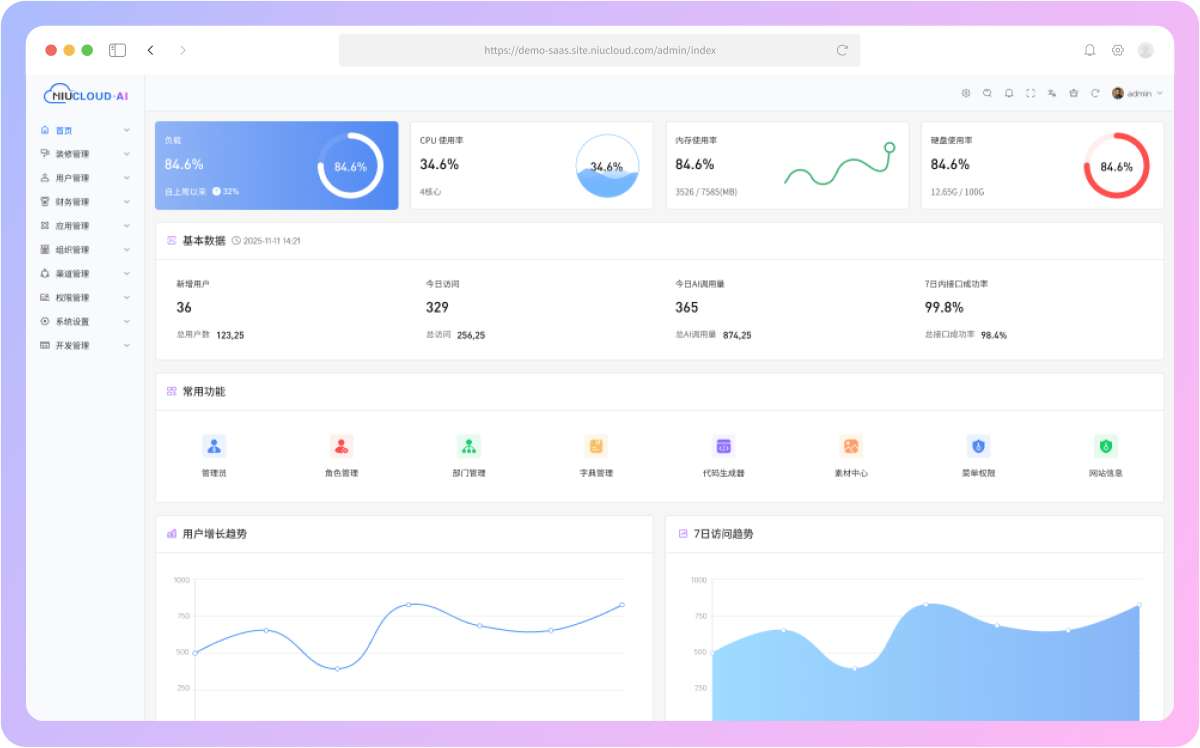Expand the 用户管理 menu chevron
1200x748 pixels.
point(127,178)
